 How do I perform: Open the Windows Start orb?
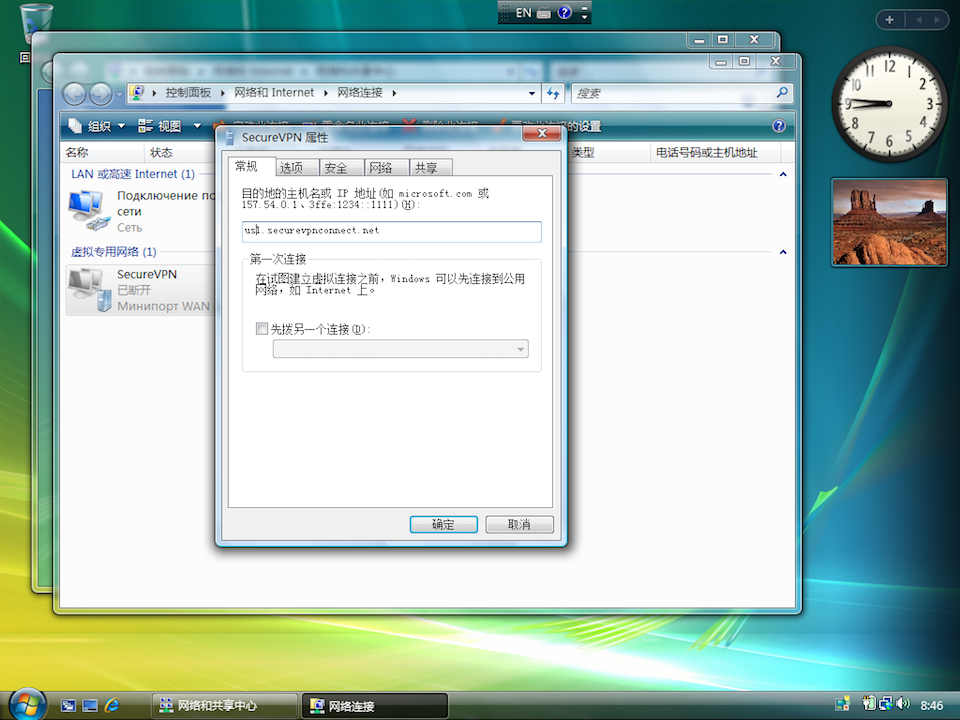27,704
